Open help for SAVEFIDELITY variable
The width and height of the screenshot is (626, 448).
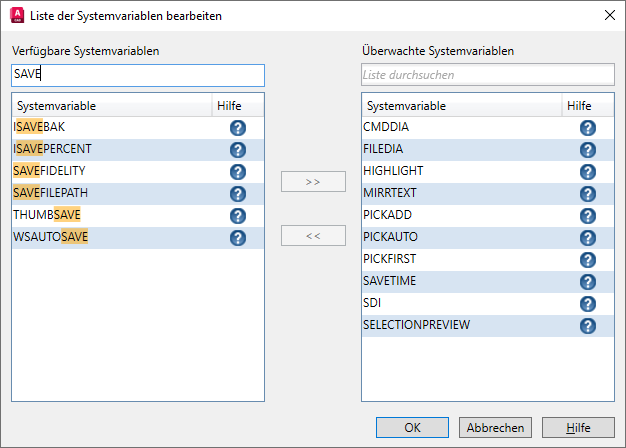238,172
